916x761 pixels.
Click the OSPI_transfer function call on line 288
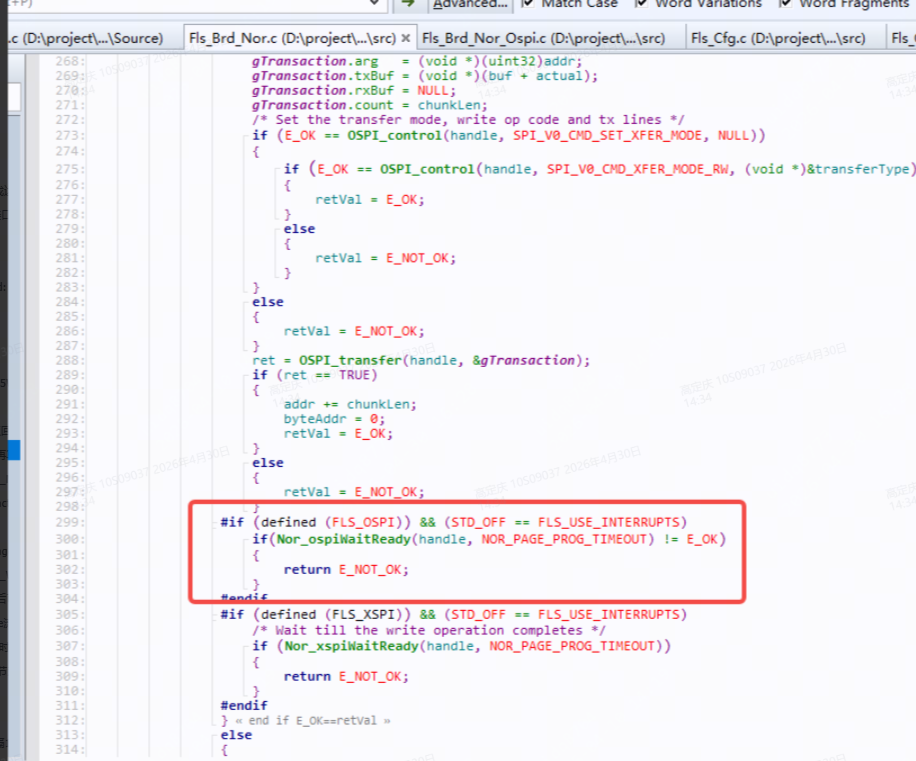click(x=350, y=360)
